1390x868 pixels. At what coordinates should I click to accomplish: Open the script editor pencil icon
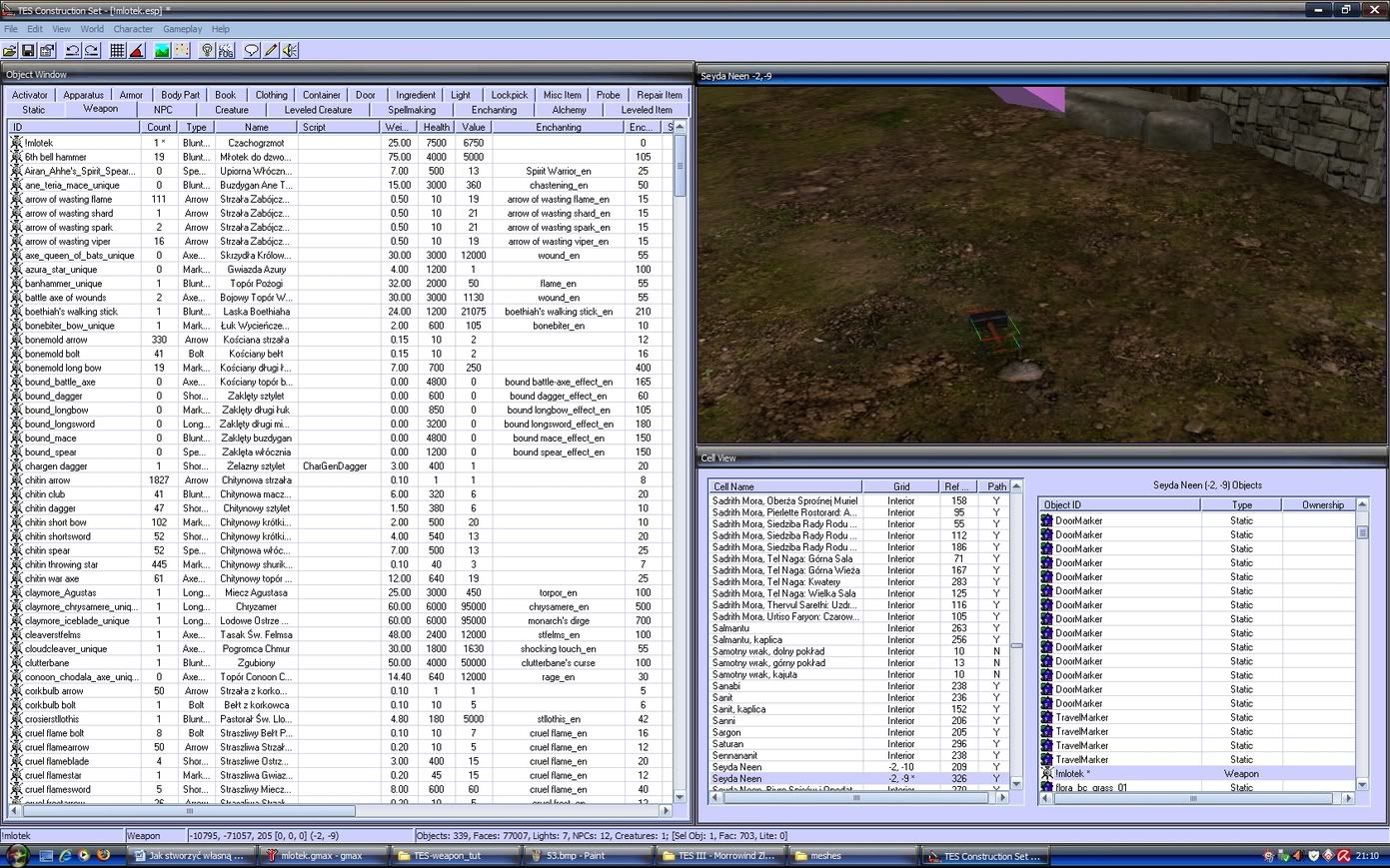point(271,51)
